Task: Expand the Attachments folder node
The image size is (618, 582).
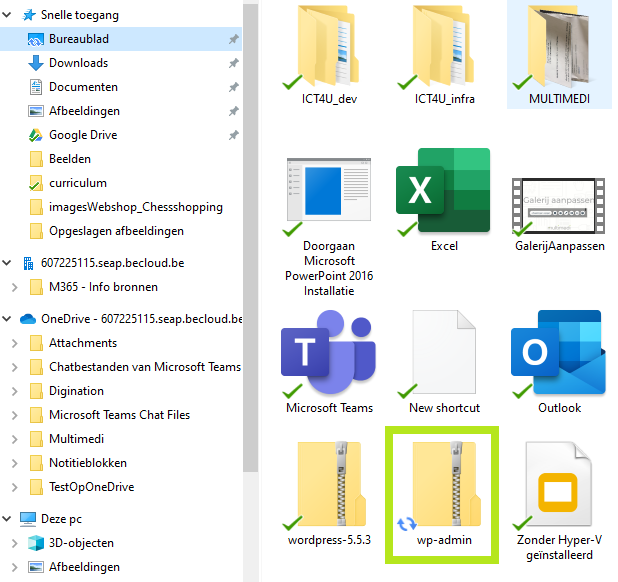Action: [x=15, y=343]
